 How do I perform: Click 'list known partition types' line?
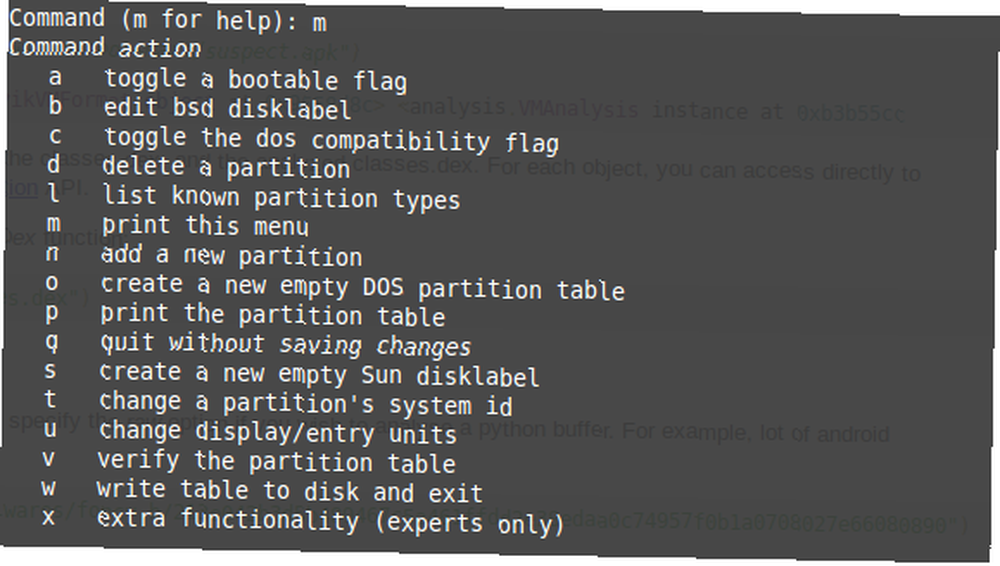281,197
